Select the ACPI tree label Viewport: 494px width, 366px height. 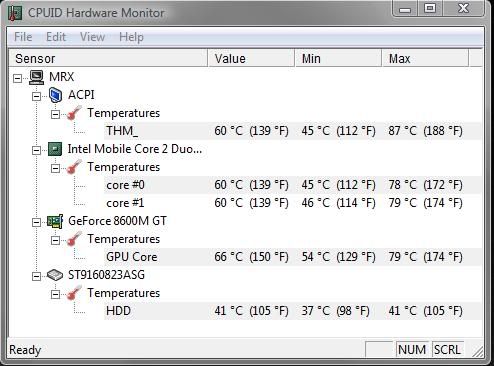81,95
